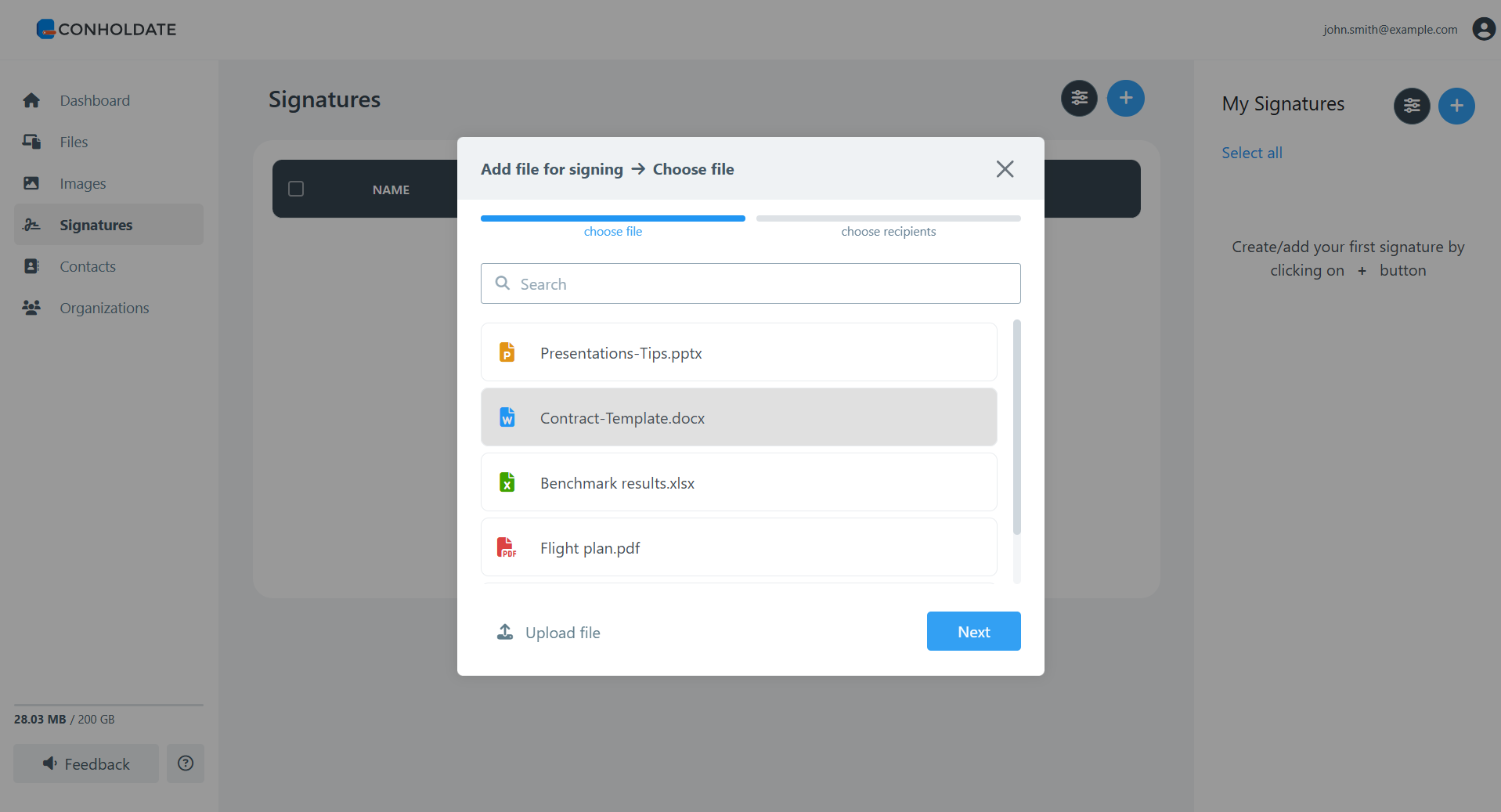The image size is (1501, 812).
Task: Navigate to Contacts
Action: (88, 267)
